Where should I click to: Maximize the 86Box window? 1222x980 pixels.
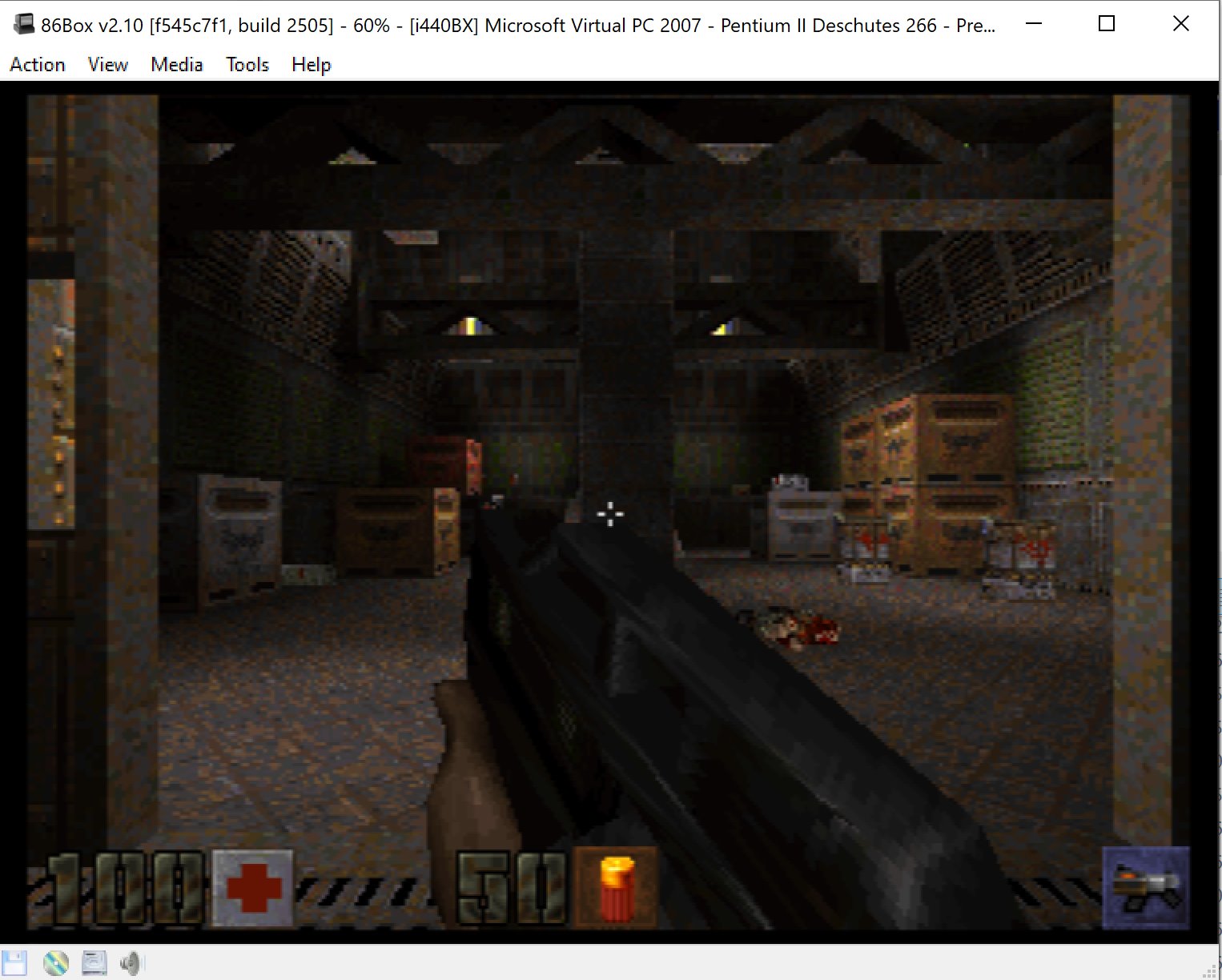click(1107, 24)
